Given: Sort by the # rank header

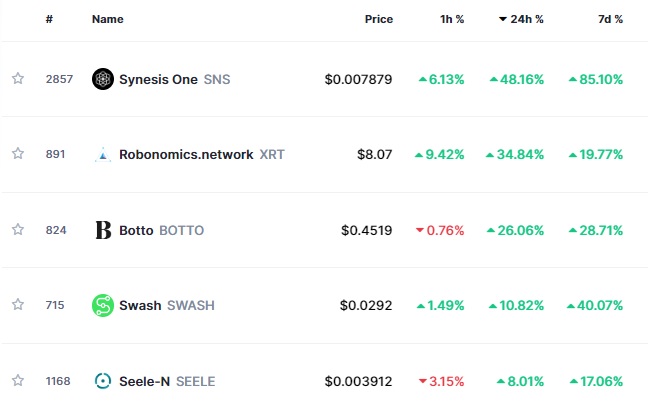Looking at the screenshot, I should [x=49, y=19].
